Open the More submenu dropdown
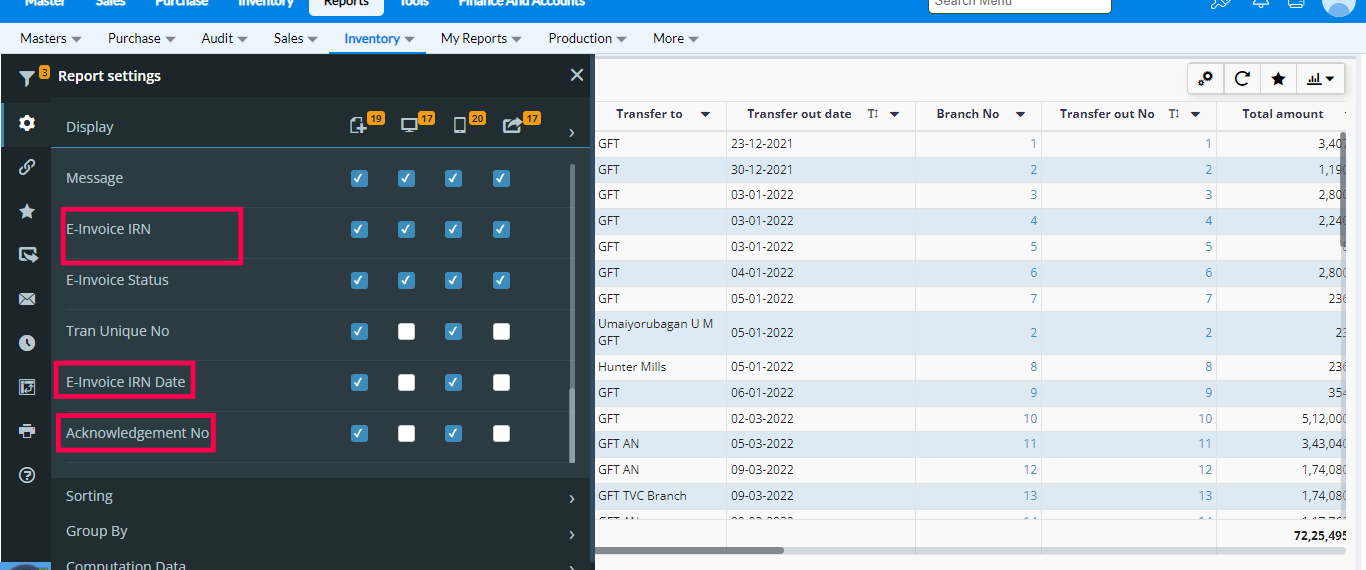1366x570 pixels. click(x=676, y=38)
